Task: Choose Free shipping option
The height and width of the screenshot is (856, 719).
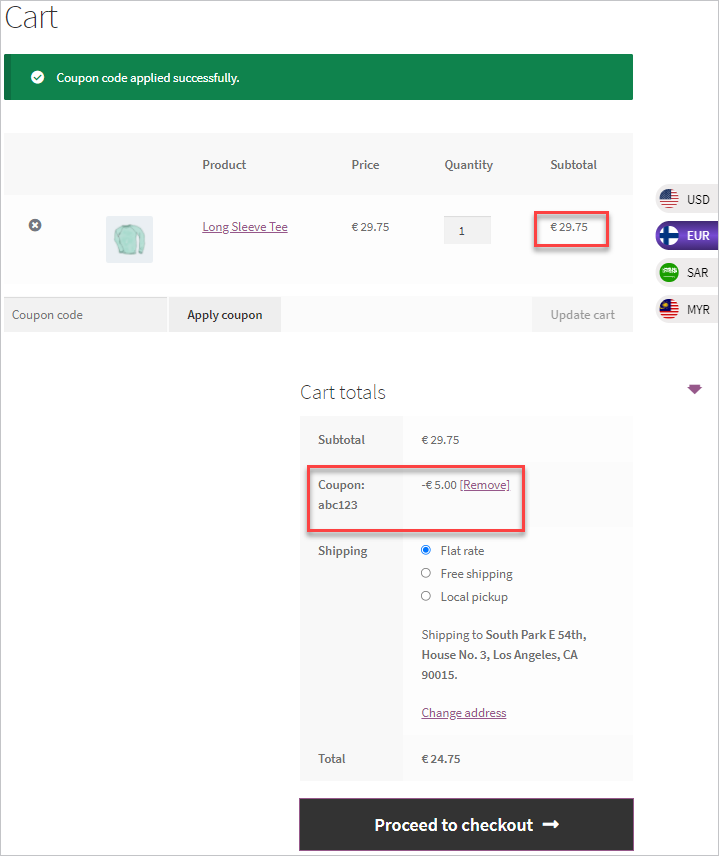Action: point(426,573)
